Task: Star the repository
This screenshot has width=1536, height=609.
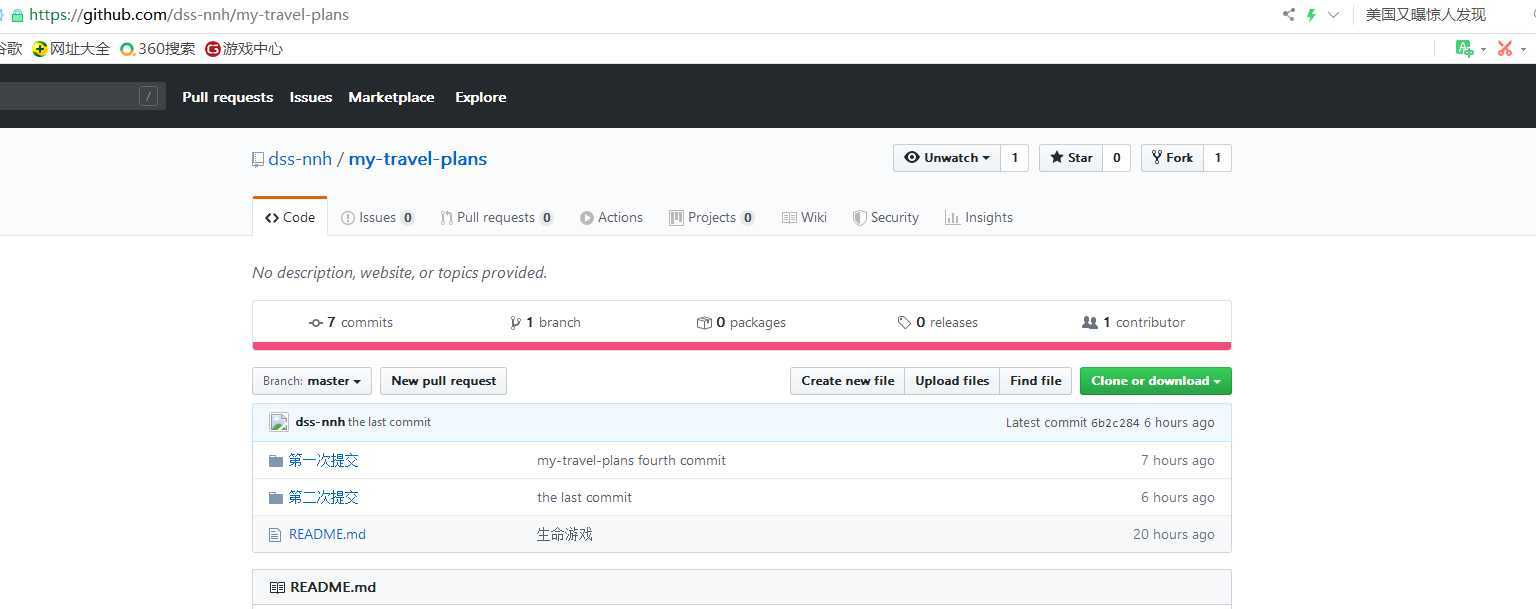Action: tap(1071, 158)
